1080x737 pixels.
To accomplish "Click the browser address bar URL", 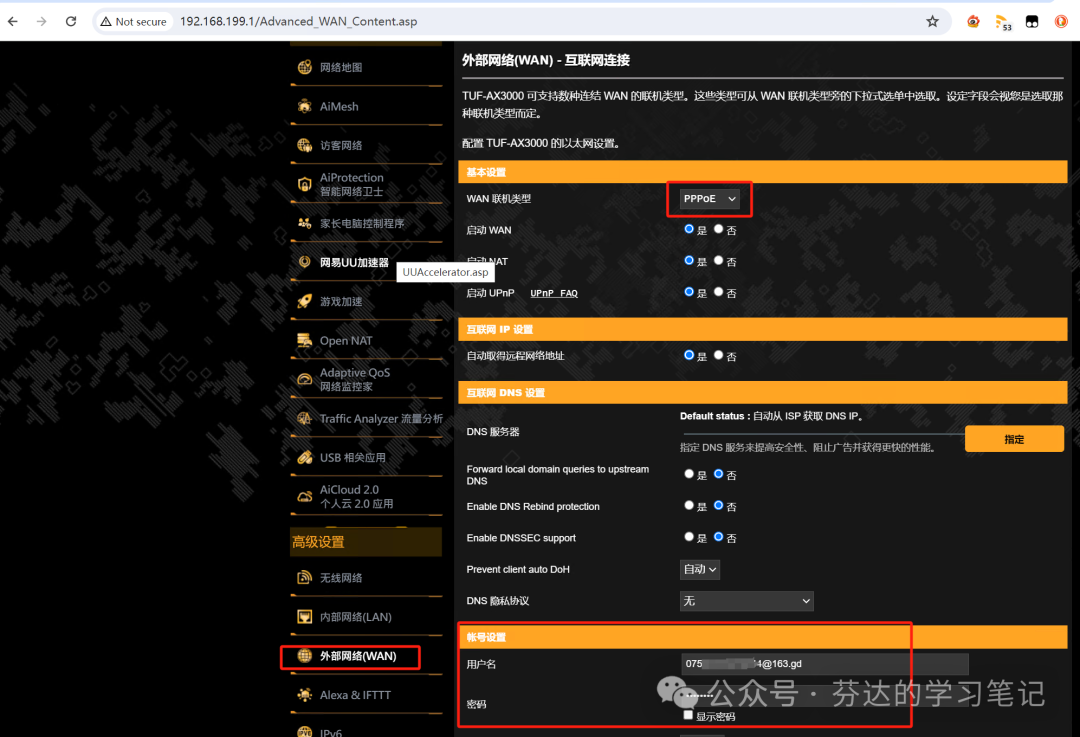I will 298,21.
